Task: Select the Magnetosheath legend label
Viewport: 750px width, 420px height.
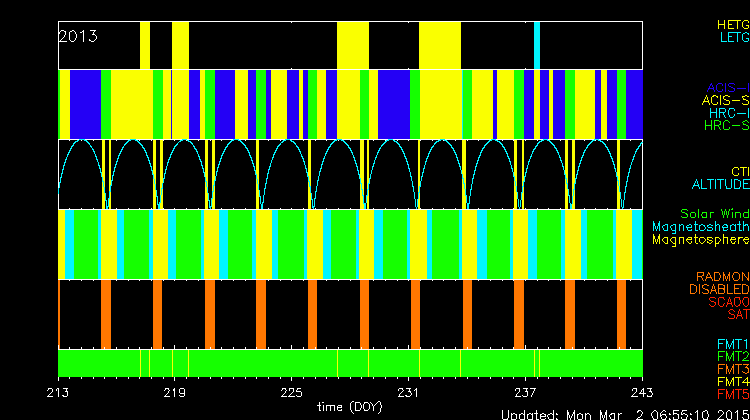Action: click(700, 227)
